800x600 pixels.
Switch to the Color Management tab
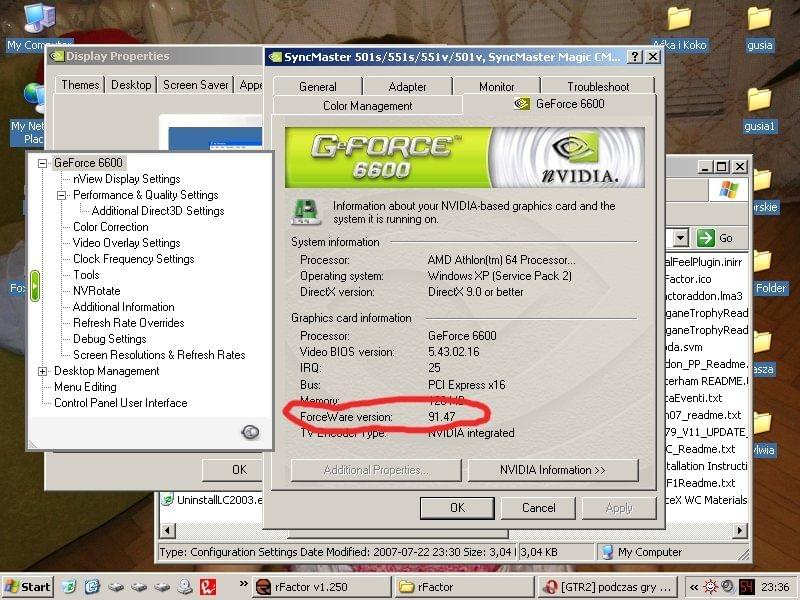tap(367, 106)
